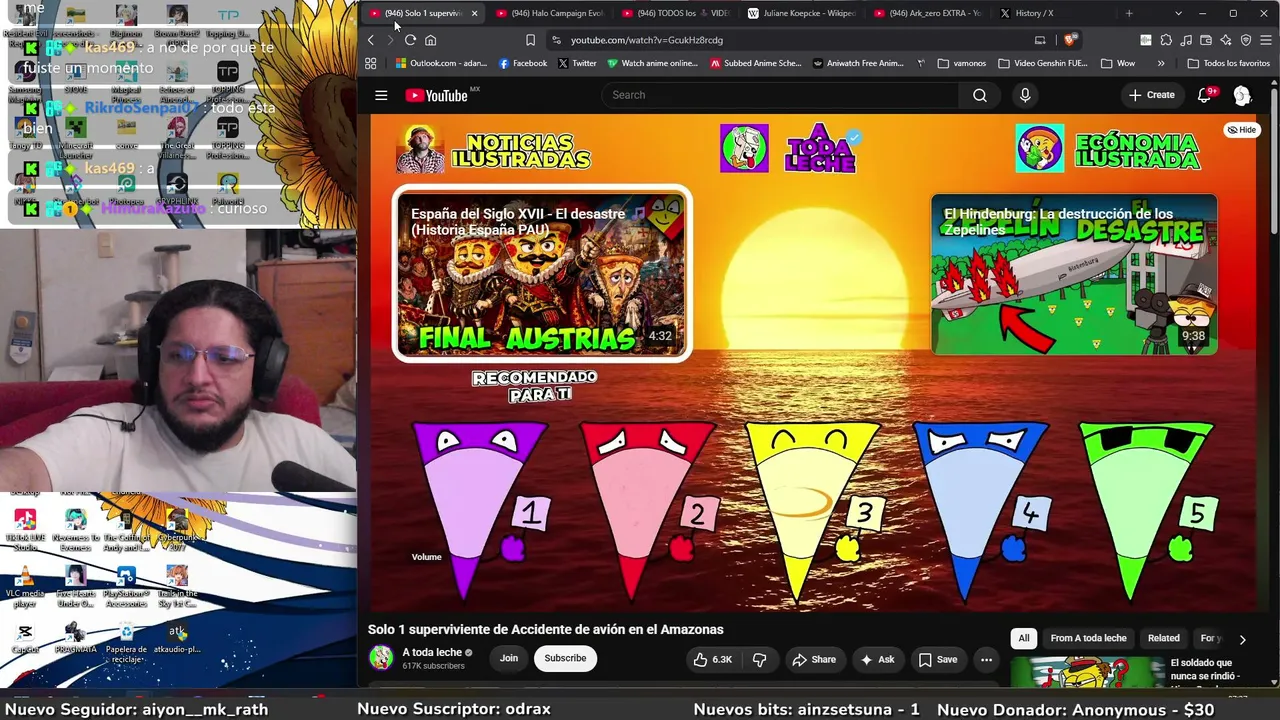Open the Twitter bookmark
Viewport: 1280px width, 720px height.
tap(577, 63)
